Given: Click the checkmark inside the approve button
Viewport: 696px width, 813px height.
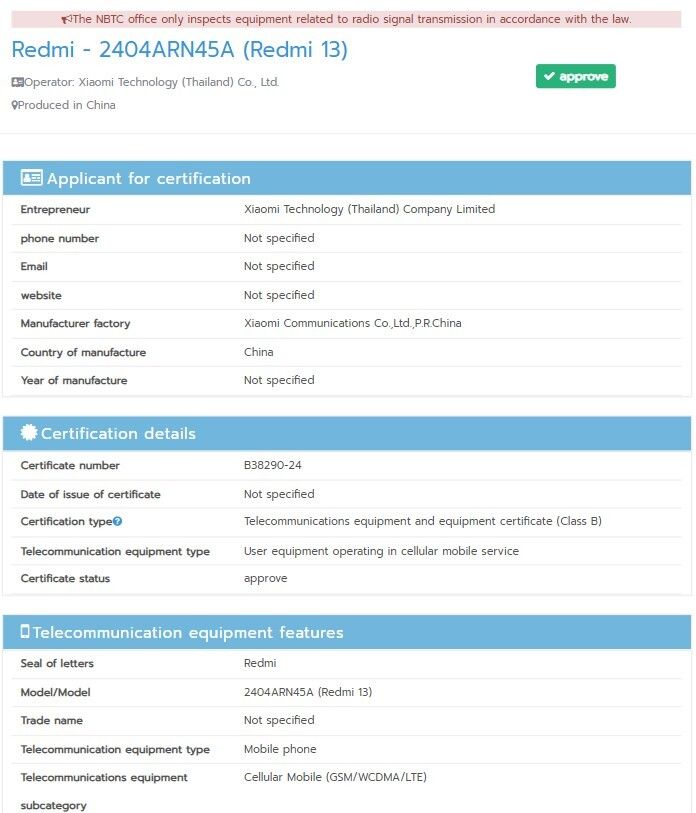Looking at the screenshot, I should [x=549, y=76].
